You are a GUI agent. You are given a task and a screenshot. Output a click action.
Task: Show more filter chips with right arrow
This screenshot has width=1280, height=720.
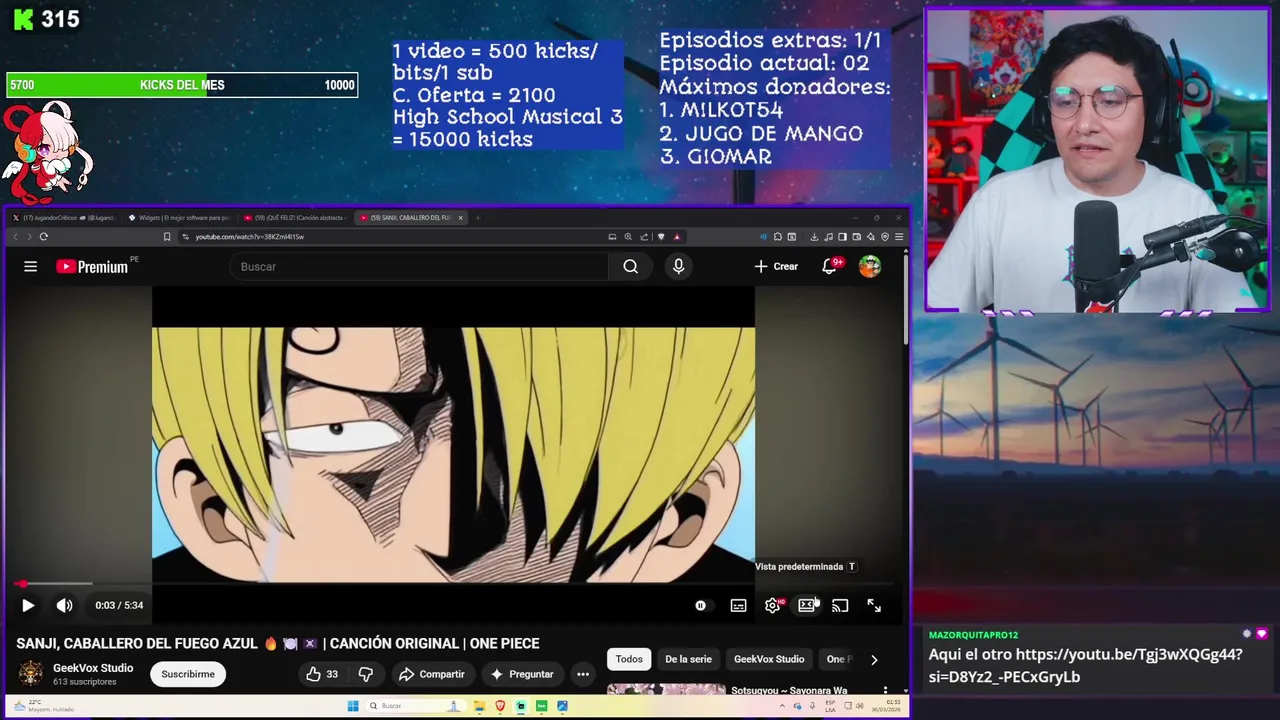pyautogui.click(x=874, y=660)
